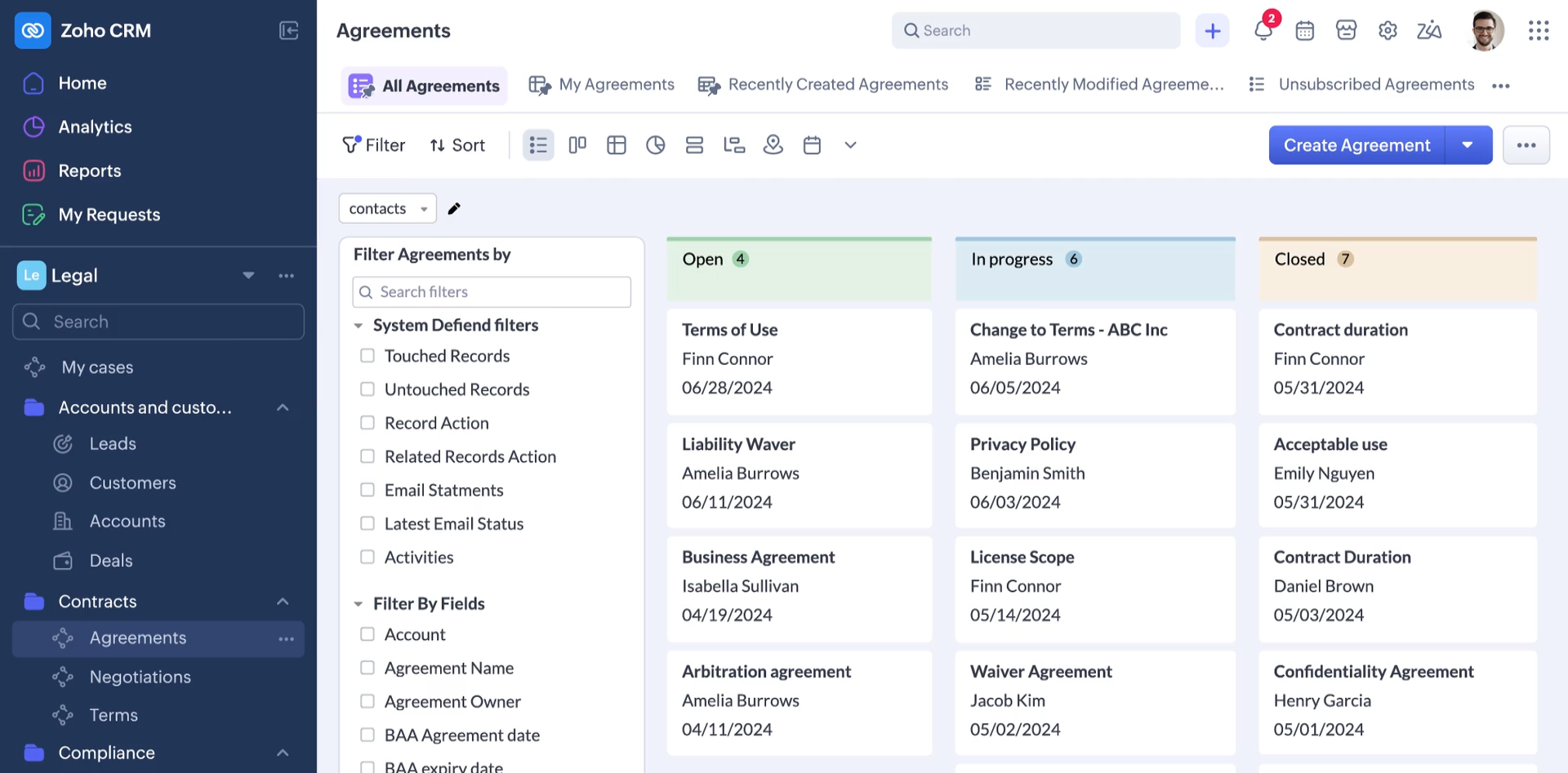
Task: Collapse System Defiend filters section
Action: 358,326
